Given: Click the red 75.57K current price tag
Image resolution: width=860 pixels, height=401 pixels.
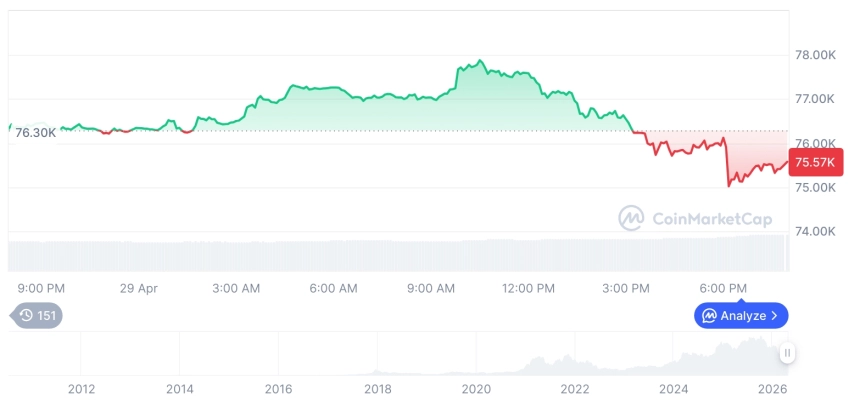Looking at the screenshot, I should coord(816,162).
